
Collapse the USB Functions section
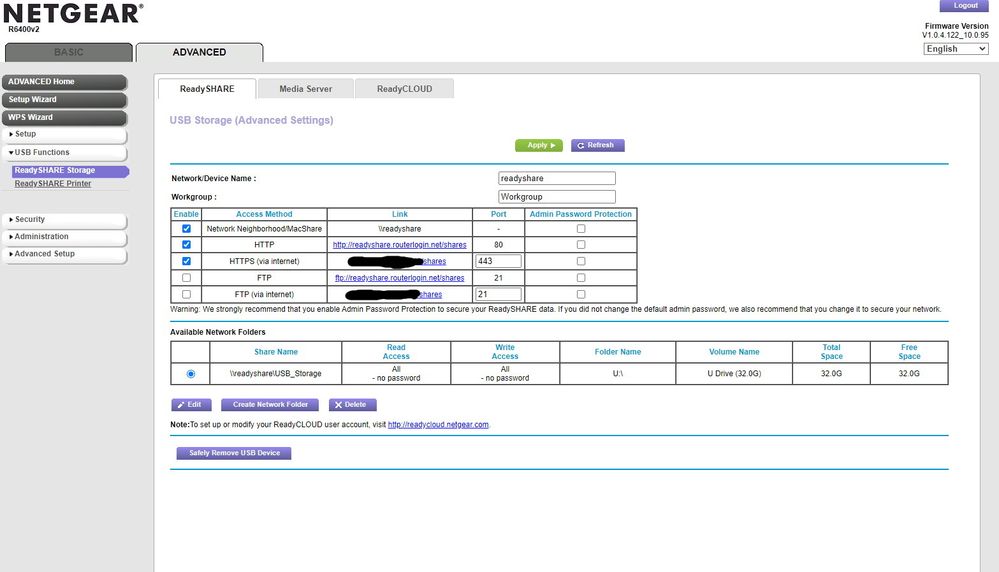click(x=64, y=152)
